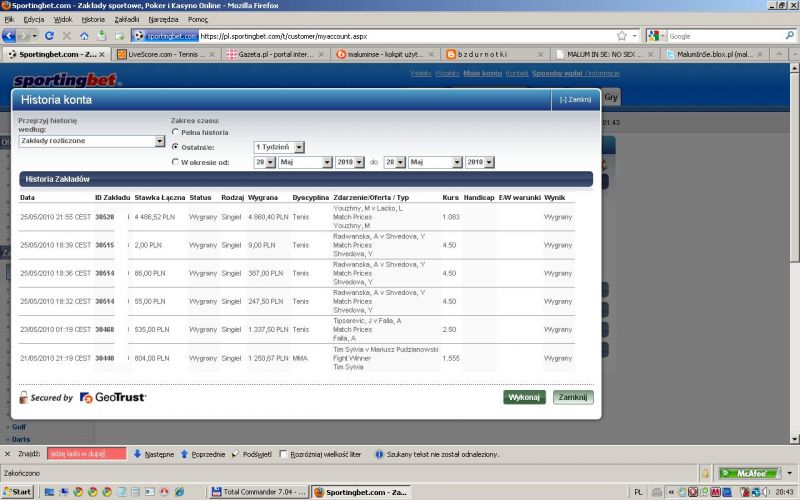Click the page scrollbar down arrow

click(x=794, y=439)
